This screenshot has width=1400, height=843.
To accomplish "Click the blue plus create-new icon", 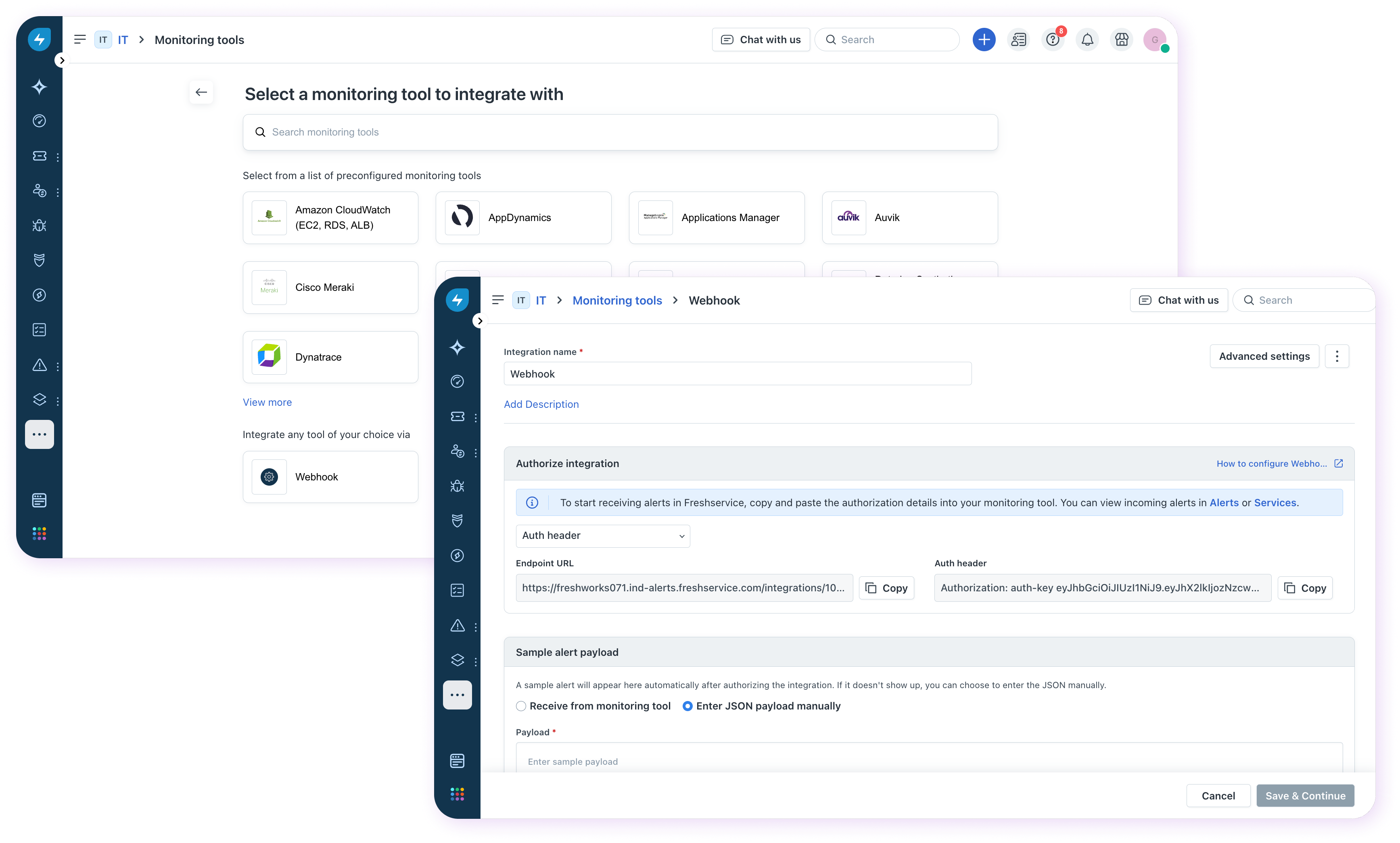I will pyautogui.click(x=984, y=40).
